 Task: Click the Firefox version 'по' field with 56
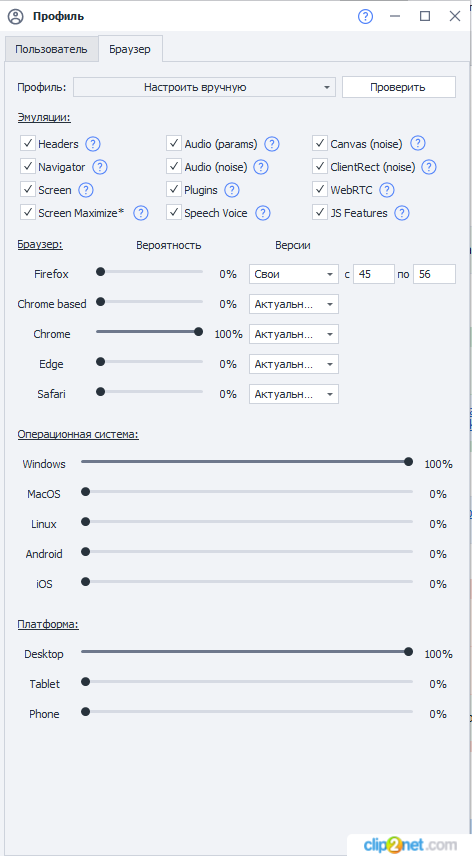(434, 274)
